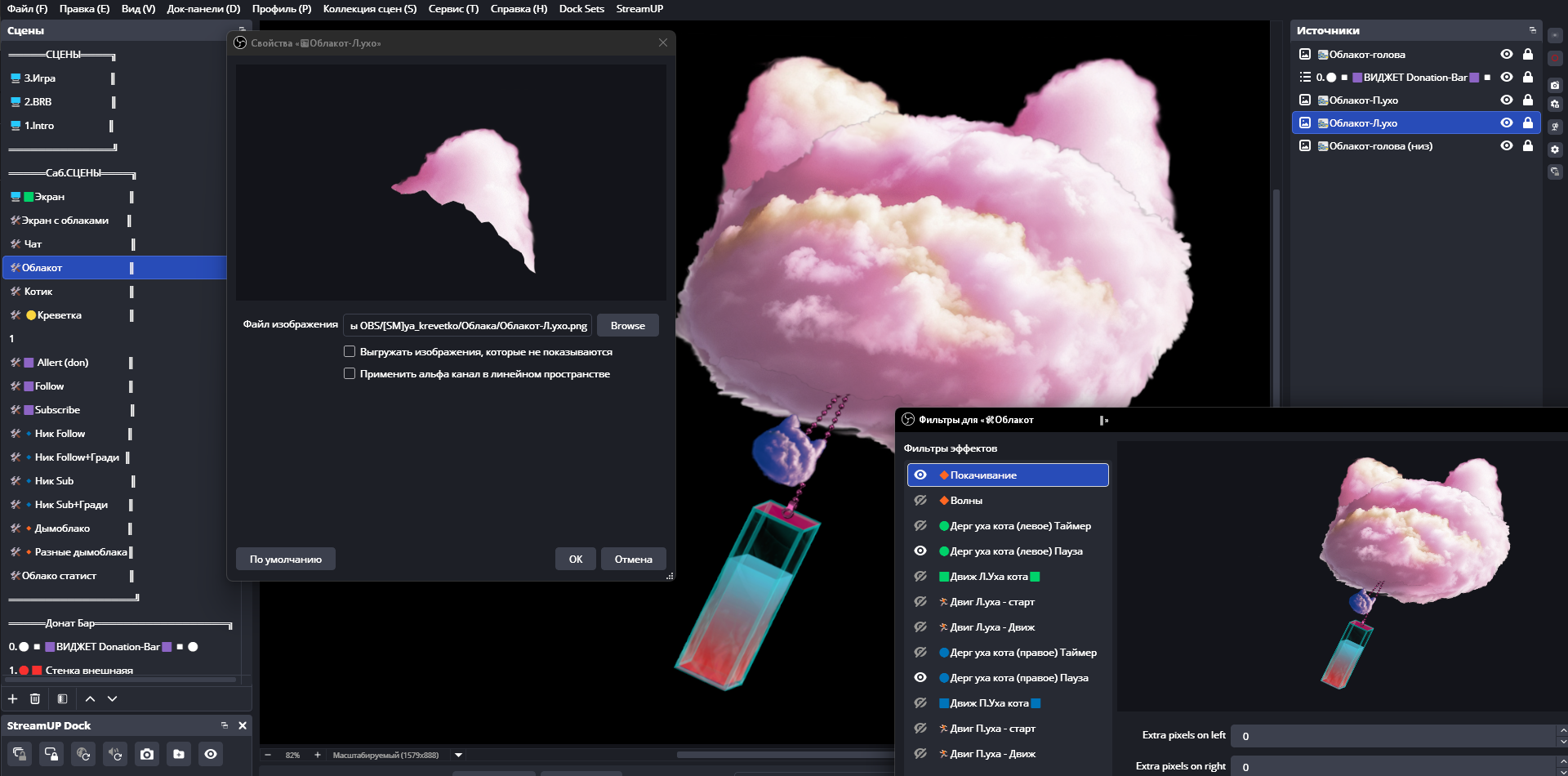Viewport: 1568px width, 776px height.
Task: Open the Сервис (T) menu
Action: click(453, 9)
